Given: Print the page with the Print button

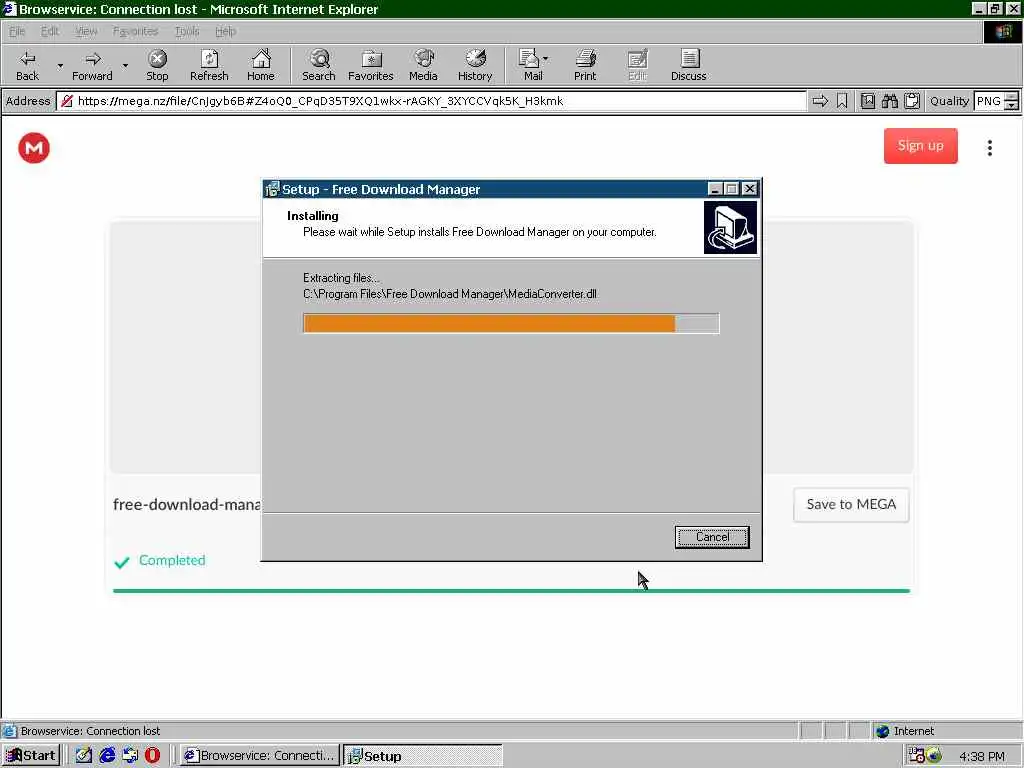Looking at the screenshot, I should pyautogui.click(x=584, y=65).
